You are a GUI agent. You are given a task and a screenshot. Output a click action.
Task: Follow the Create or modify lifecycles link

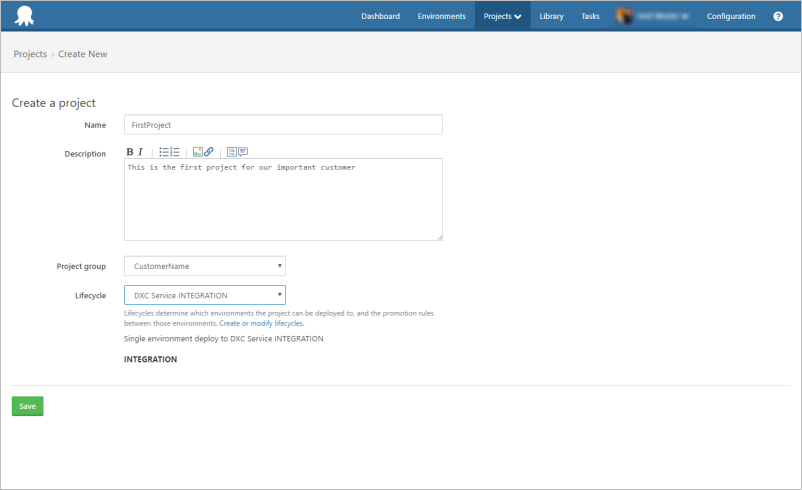click(261, 324)
